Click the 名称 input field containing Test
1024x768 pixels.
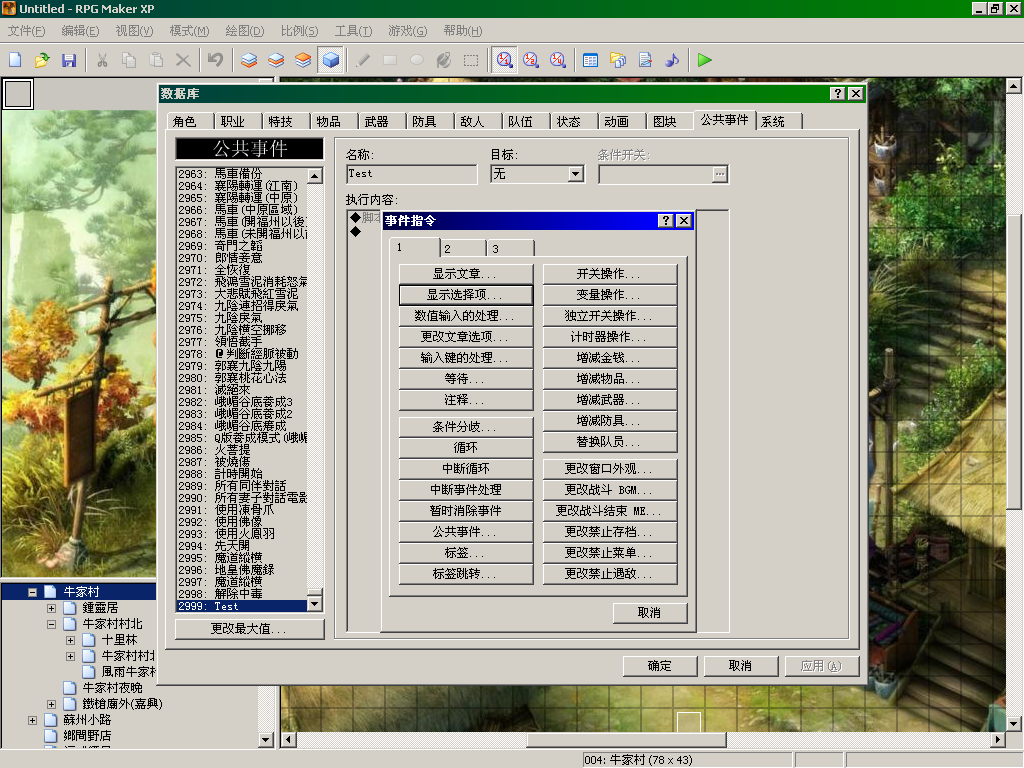pos(411,174)
